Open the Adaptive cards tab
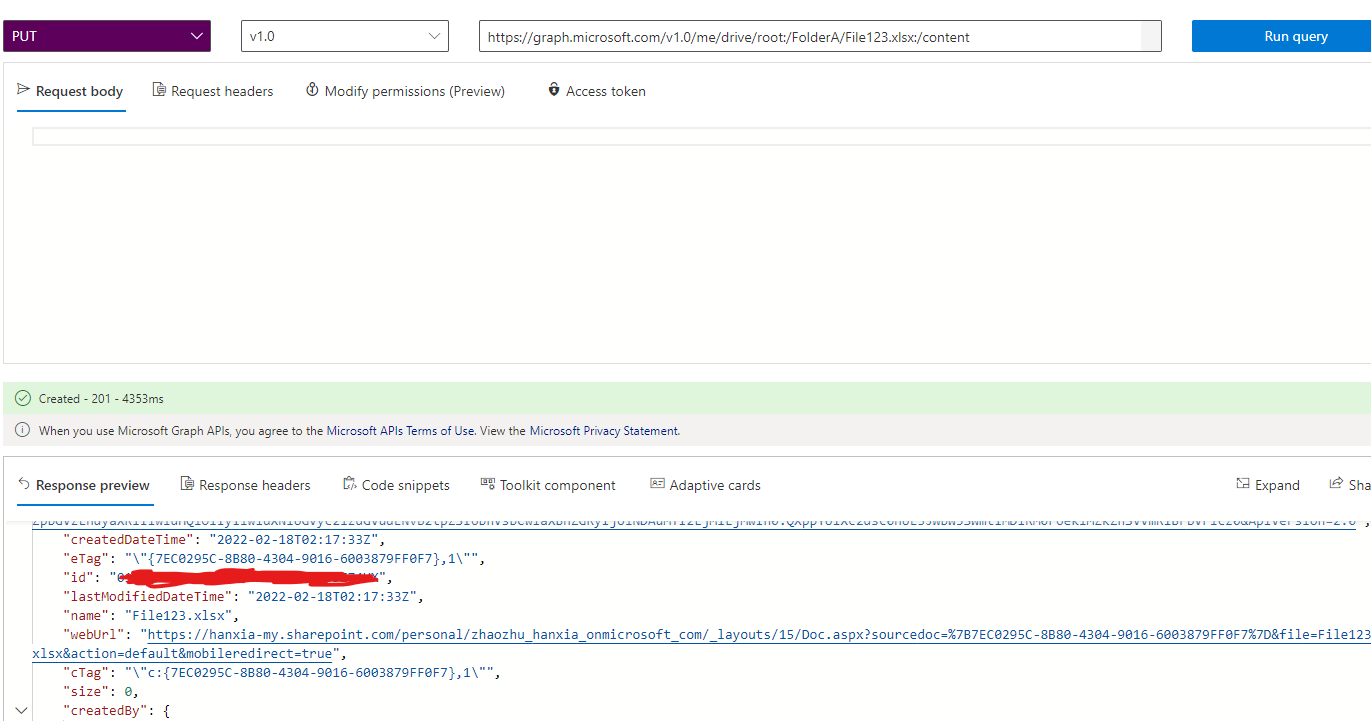Viewport: 1371px width, 721px height. [705, 485]
